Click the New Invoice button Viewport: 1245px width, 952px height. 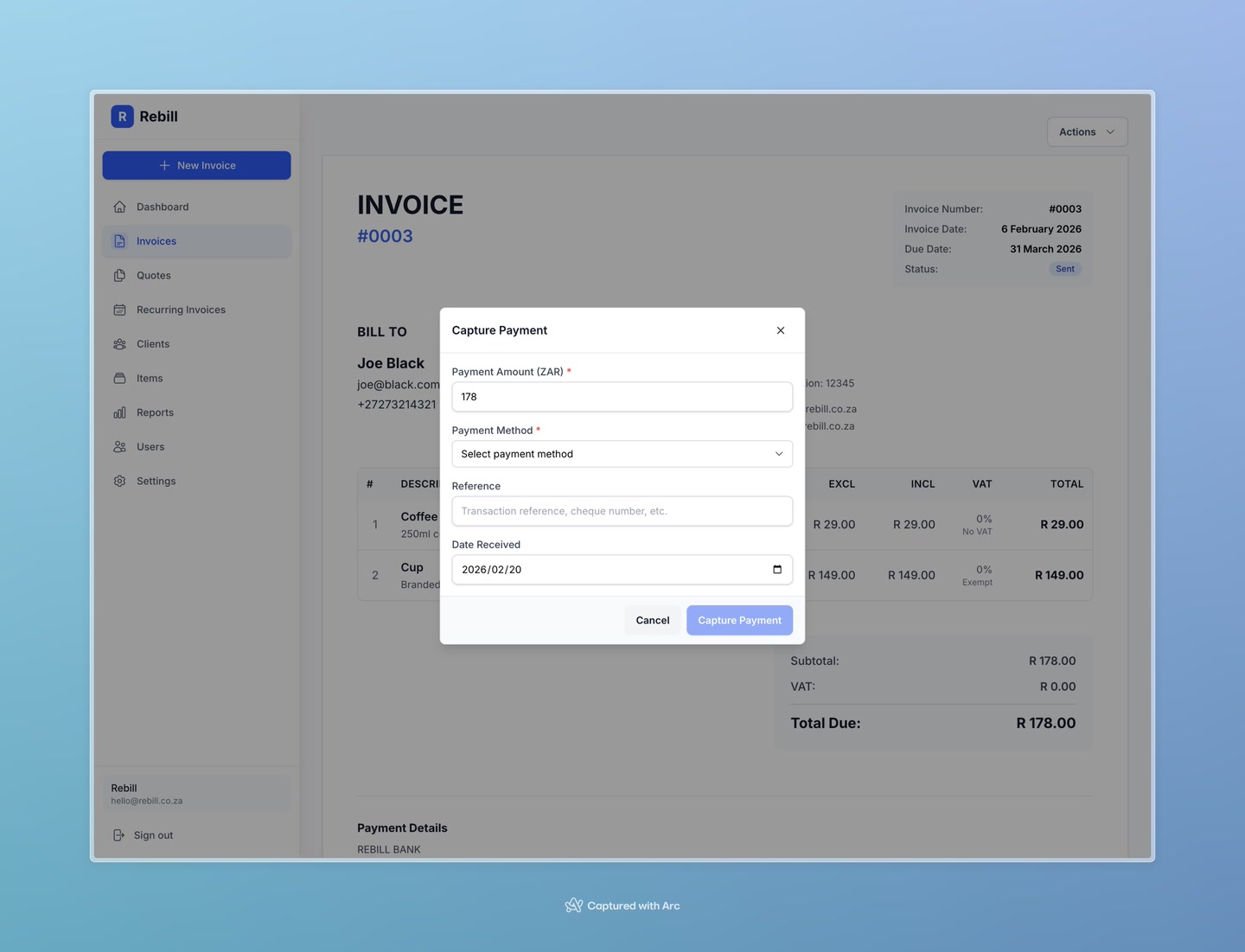pyautogui.click(x=196, y=165)
